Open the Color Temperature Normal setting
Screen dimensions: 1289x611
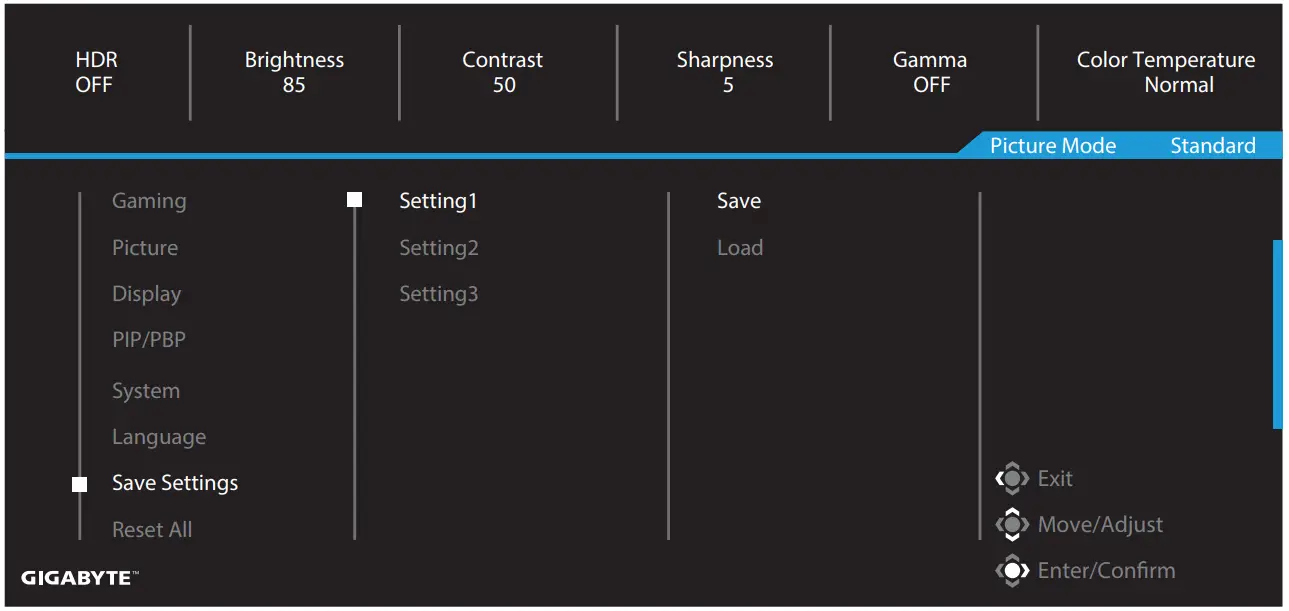tap(1166, 72)
